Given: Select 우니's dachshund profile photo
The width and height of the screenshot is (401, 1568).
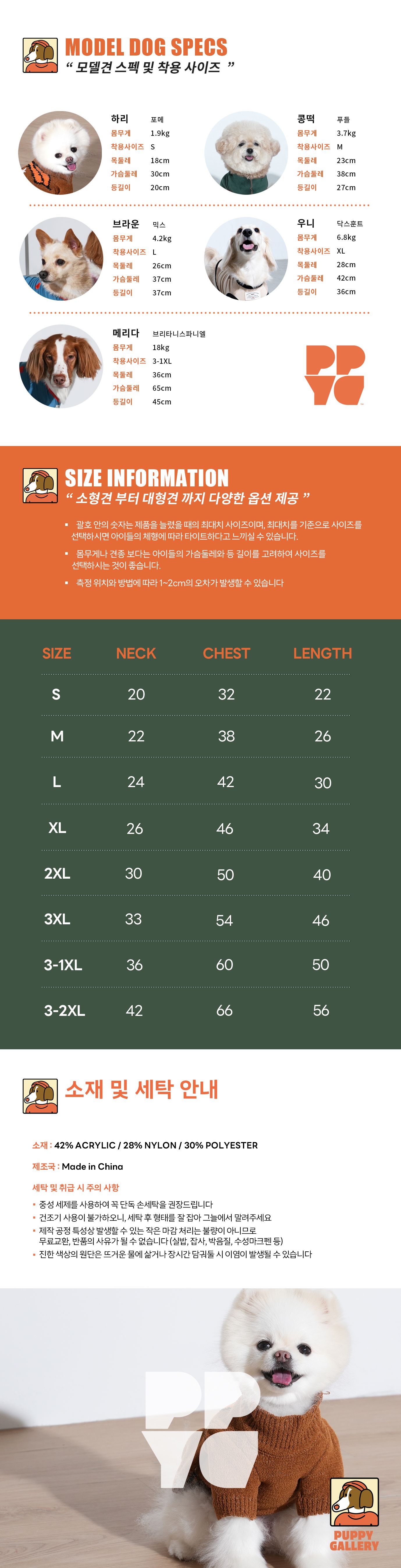Looking at the screenshot, I should pyautogui.click(x=246, y=259).
